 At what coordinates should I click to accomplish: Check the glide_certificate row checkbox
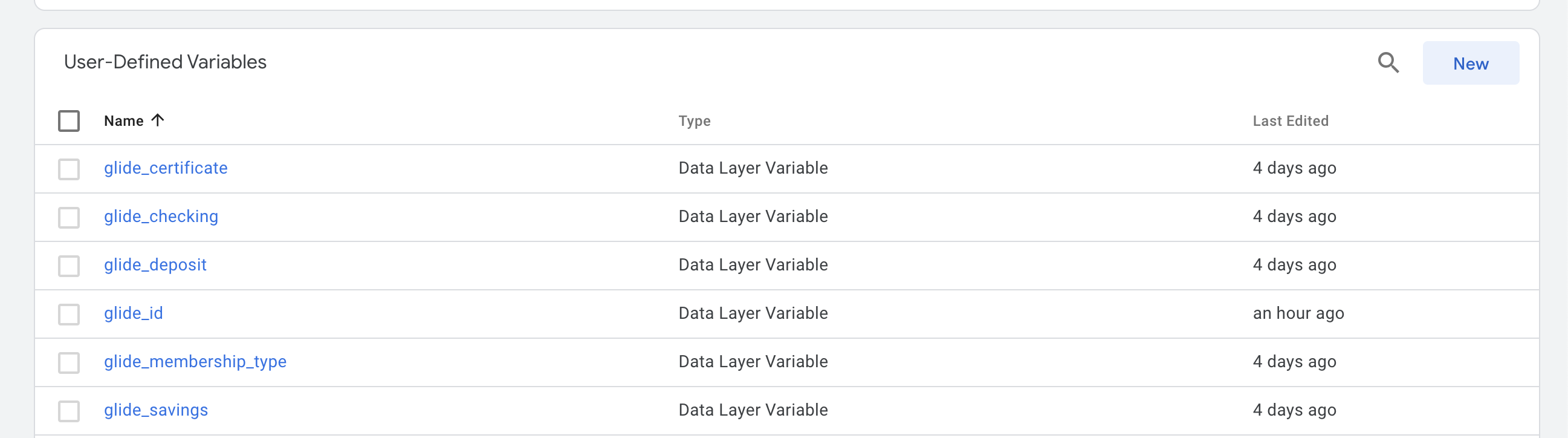69,169
